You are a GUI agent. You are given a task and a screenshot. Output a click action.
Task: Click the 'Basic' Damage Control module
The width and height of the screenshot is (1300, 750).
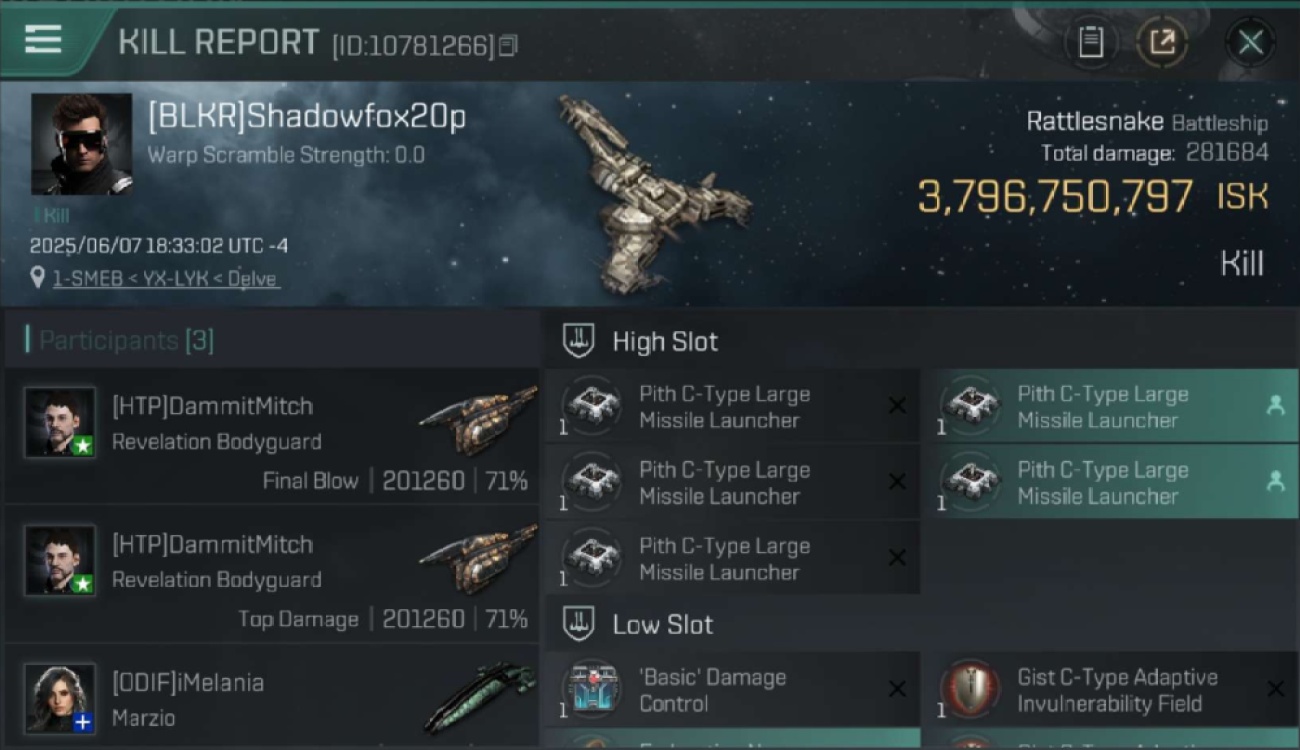tap(732, 690)
